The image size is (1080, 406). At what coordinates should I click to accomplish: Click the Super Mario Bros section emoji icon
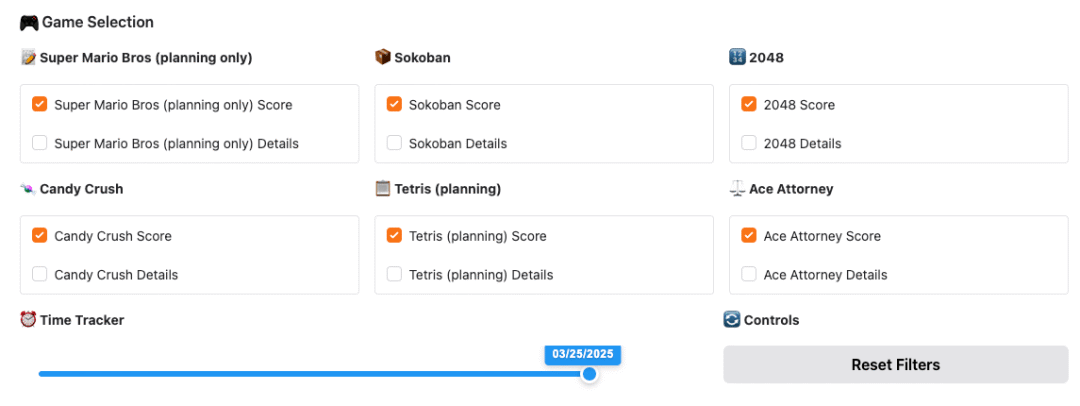(x=28, y=58)
